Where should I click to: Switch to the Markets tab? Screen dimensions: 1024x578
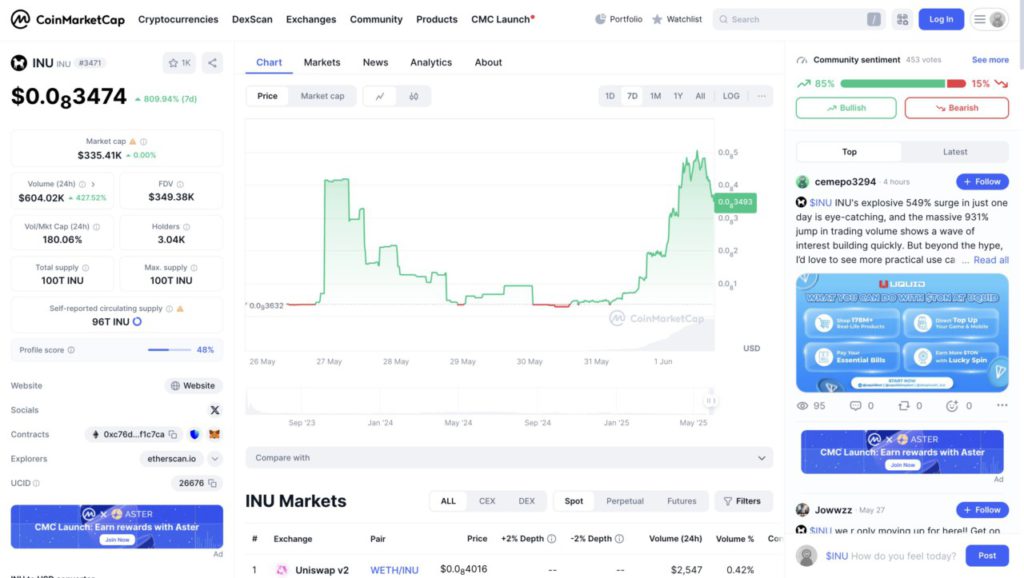pyautogui.click(x=322, y=63)
